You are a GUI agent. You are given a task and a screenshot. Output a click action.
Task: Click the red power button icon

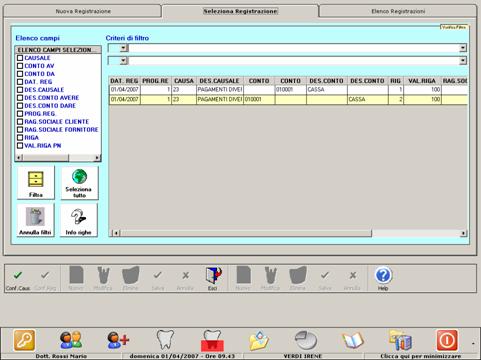447,340
